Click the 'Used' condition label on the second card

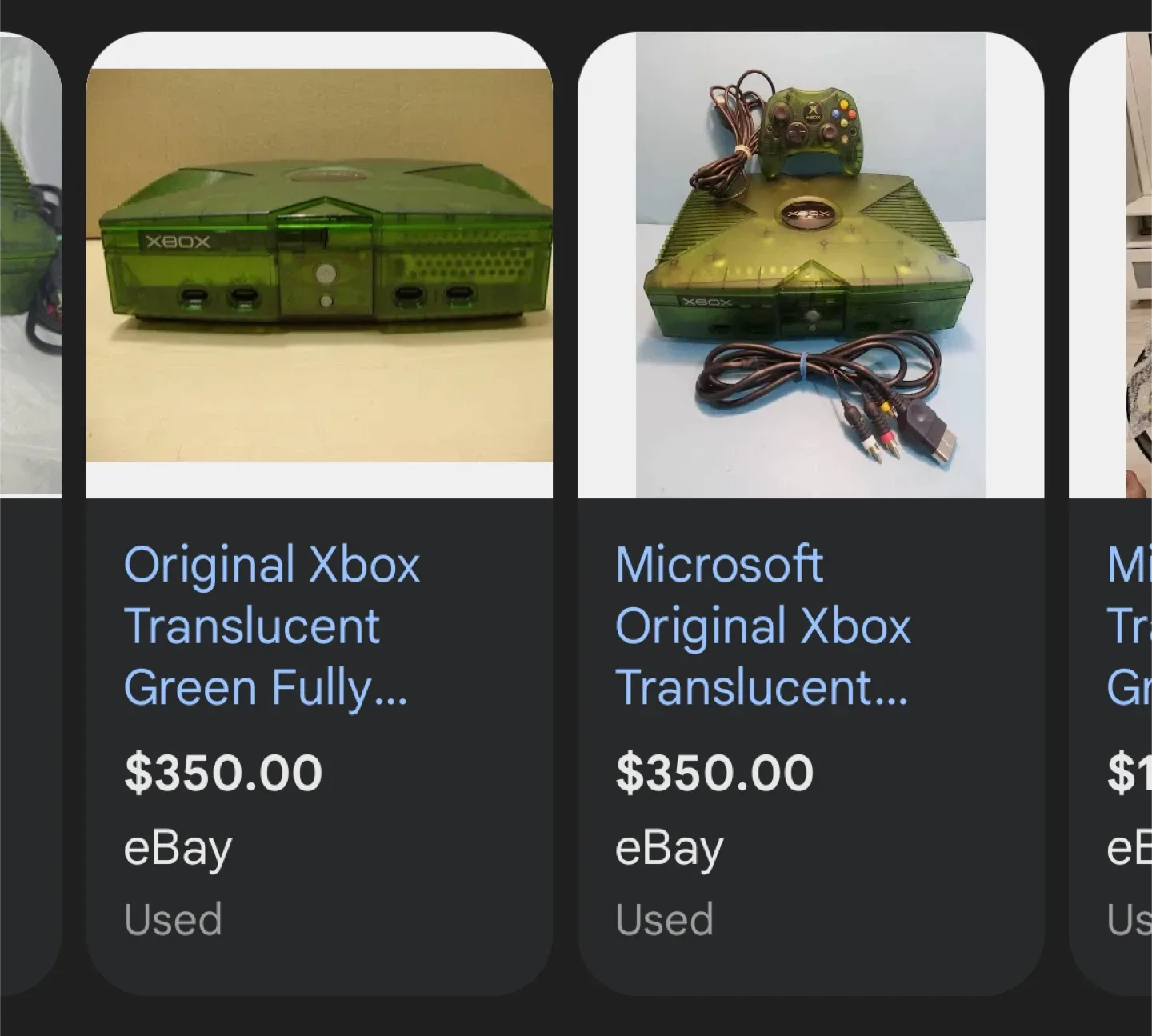pos(665,918)
